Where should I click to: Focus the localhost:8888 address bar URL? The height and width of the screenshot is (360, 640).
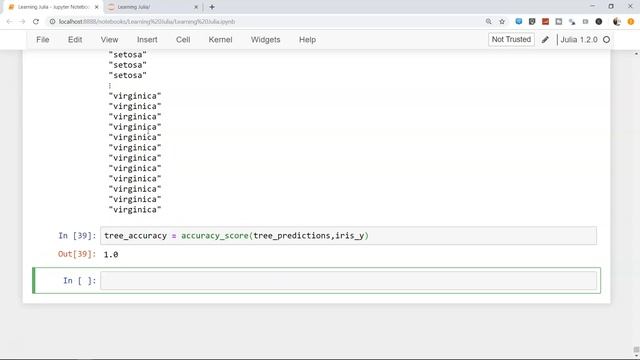pyautogui.click(x=147, y=22)
